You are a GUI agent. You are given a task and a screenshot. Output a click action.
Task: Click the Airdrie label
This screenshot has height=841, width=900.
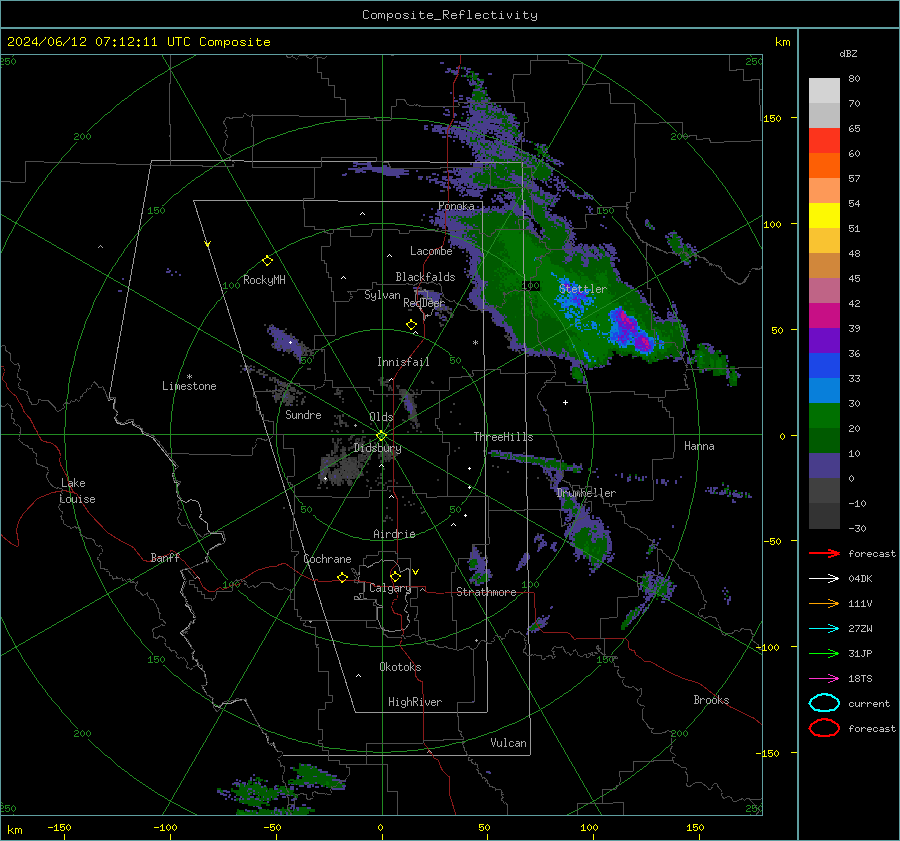tap(394, 534)
